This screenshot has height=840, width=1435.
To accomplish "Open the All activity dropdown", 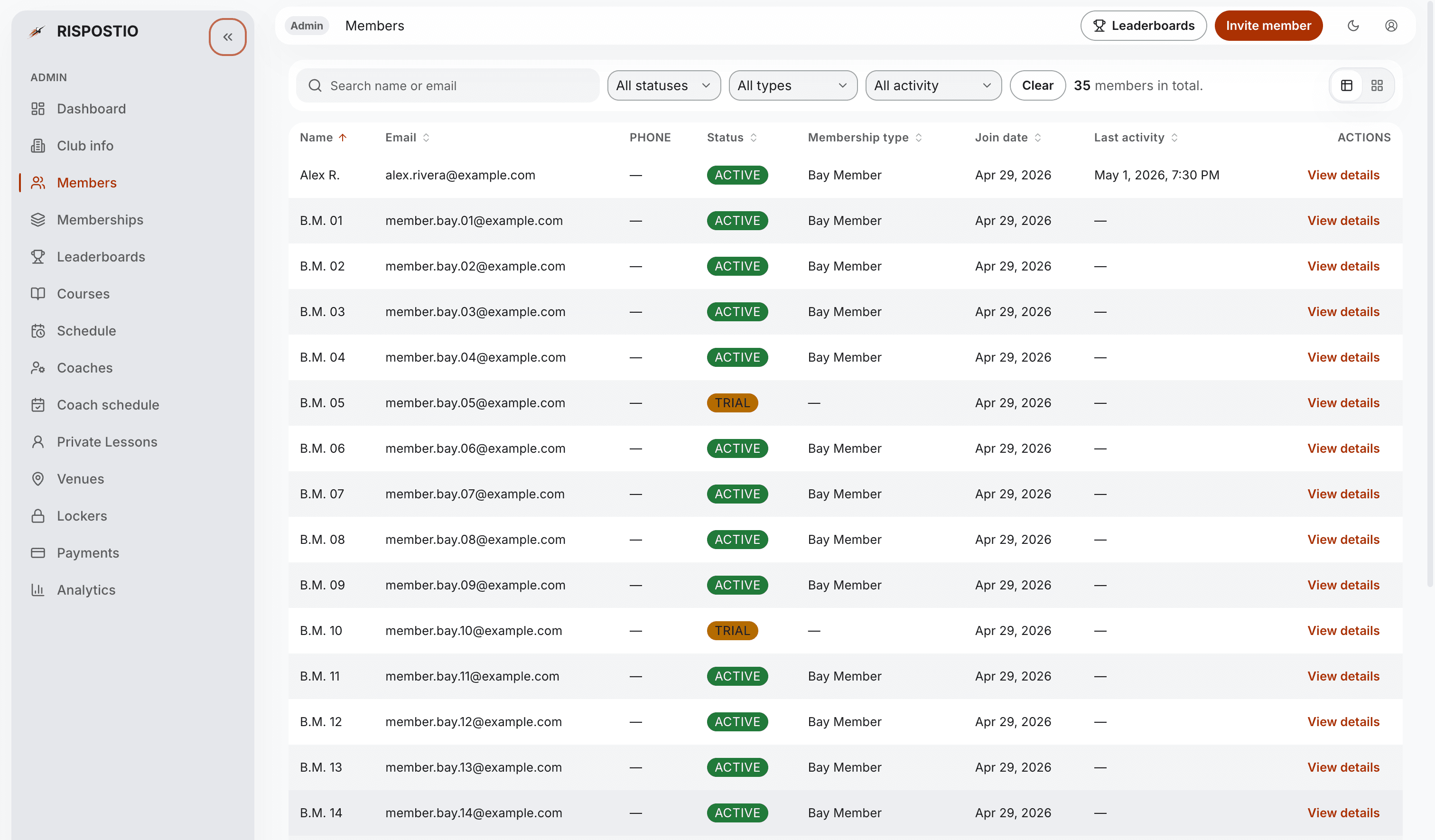I will click(933, 85).
